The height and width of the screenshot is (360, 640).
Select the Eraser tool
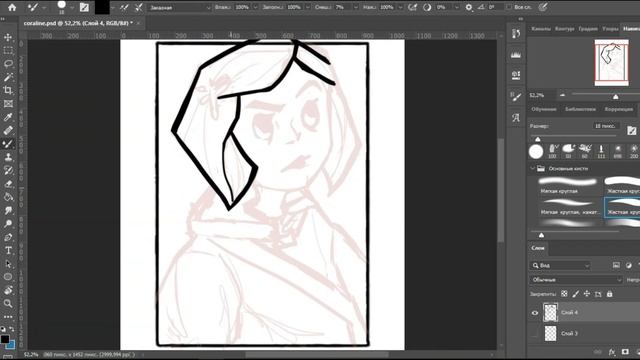point(8,184)
